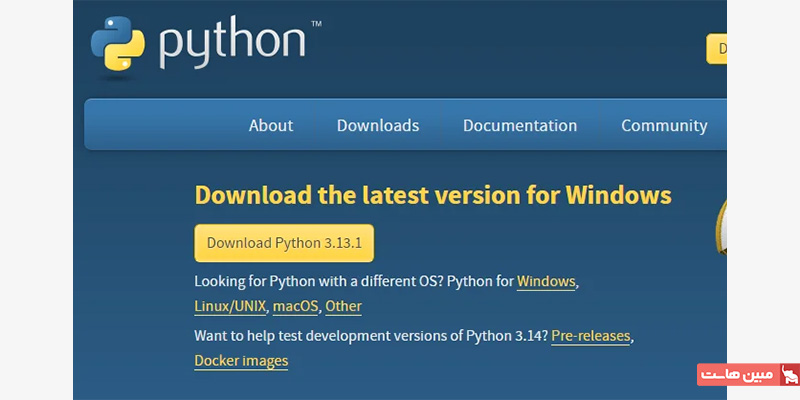Open the Downloads menu
Image resolution: width=800 pixels, height=400 pixels.
point(378,126)
